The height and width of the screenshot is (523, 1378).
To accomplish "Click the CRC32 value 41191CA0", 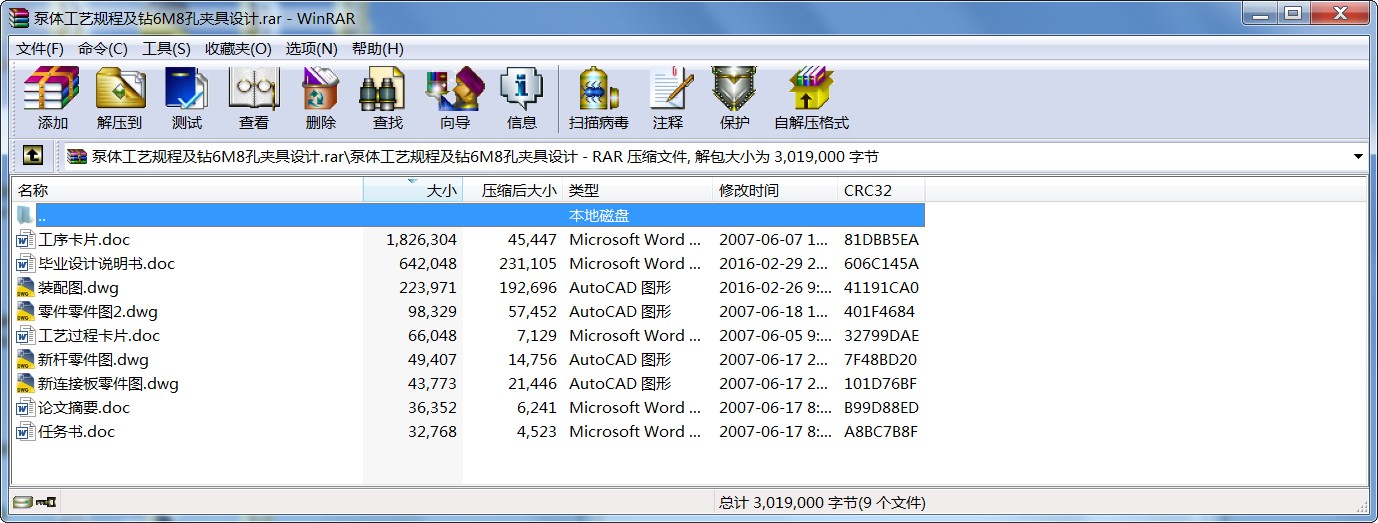I will 881,288.
